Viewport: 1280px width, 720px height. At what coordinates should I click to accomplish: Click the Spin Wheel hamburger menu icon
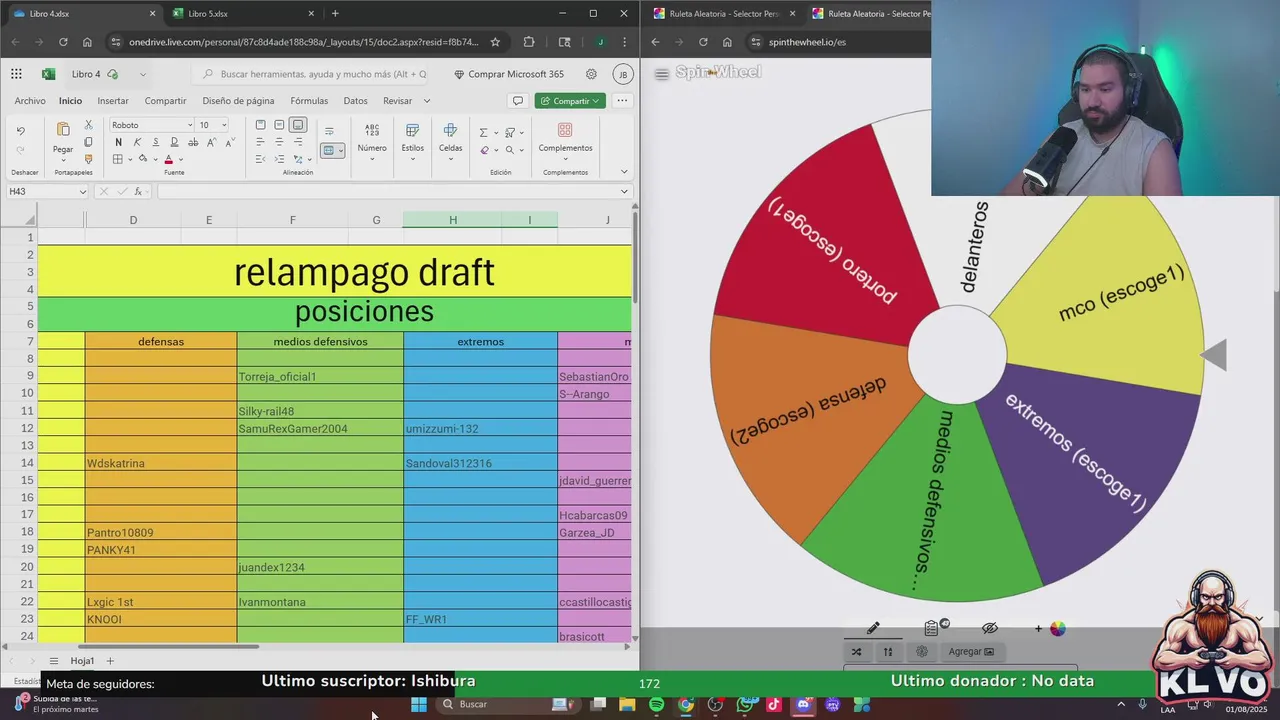[x=661, y=74]
